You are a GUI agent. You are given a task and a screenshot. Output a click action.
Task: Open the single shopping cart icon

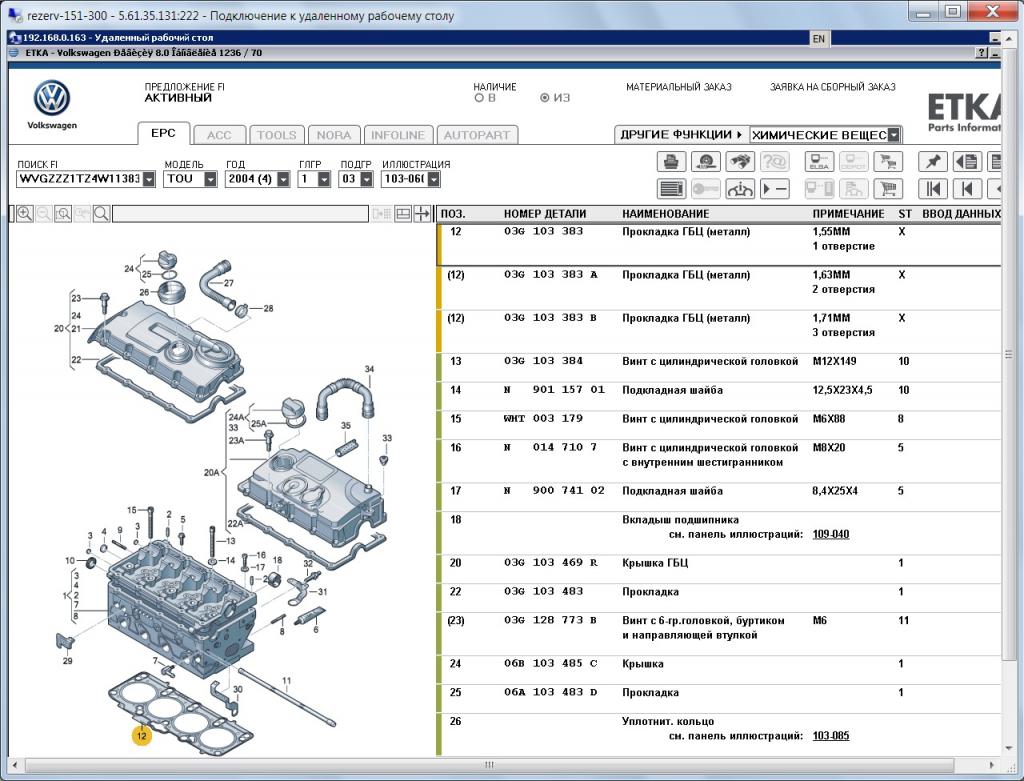[888, 189]
